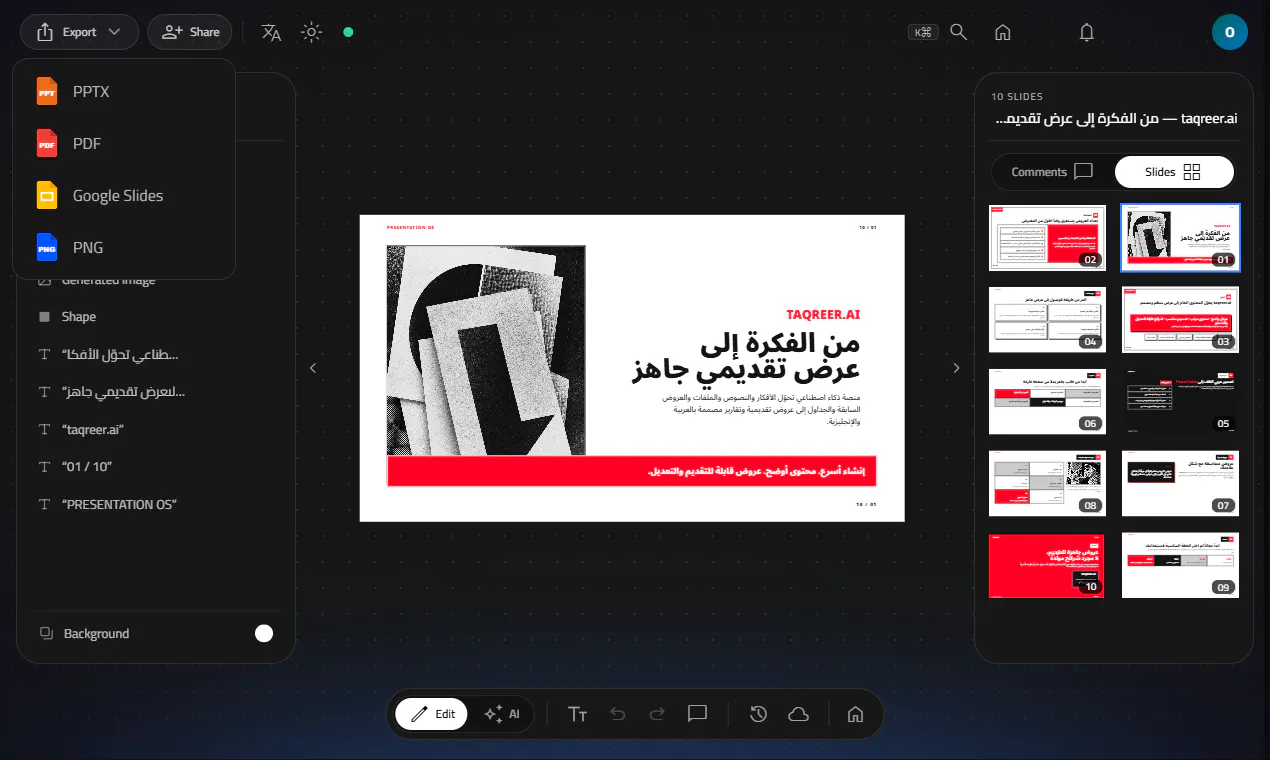Select slide 04 thumbnail
1270x760 pixels.
[x=1047, y=320]
